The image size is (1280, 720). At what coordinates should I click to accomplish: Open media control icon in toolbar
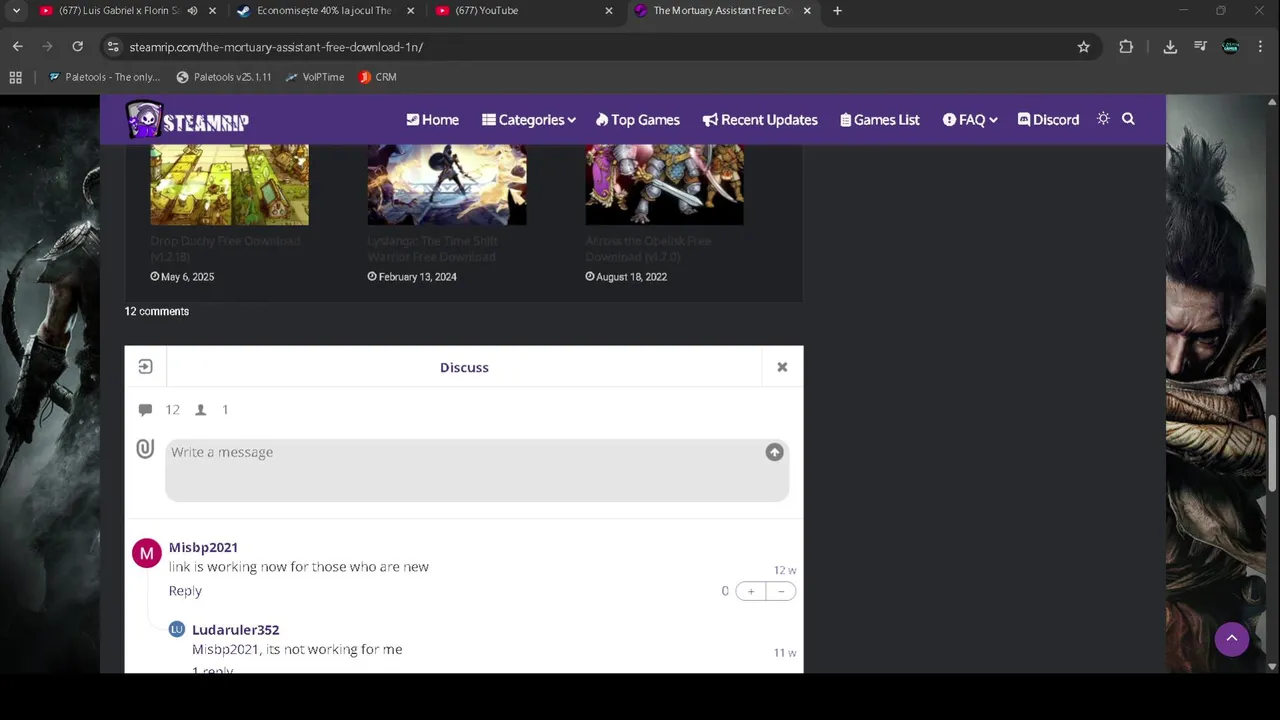[1200, 47]
